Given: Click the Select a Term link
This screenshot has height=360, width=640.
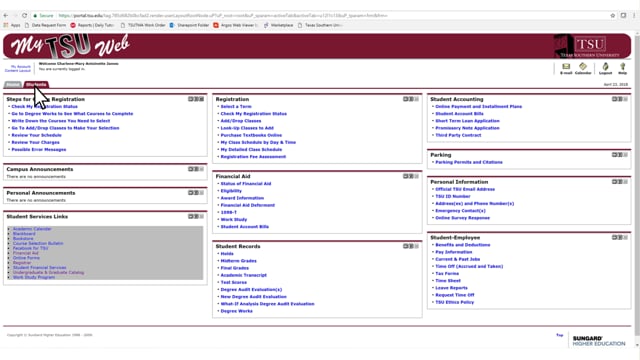Looking at the screenshot, I should (x=236, y=107).
